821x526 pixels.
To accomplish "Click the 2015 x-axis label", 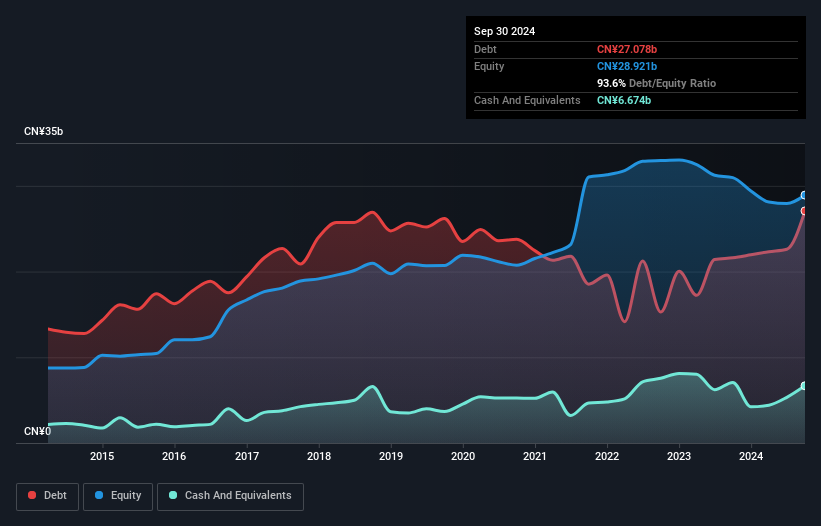I will click(x=102, y=456).
